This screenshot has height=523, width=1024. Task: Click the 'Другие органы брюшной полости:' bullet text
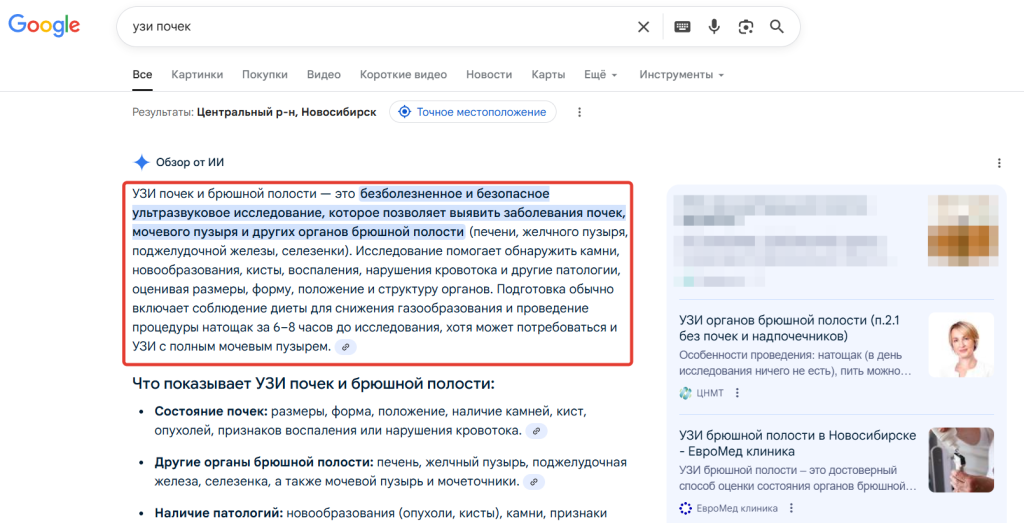click(x=264, y=462)
